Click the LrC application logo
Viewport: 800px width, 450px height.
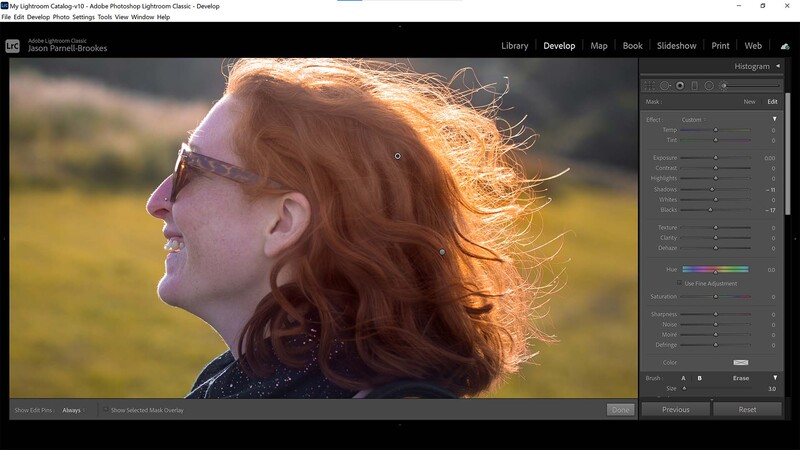tap(12, 46)
